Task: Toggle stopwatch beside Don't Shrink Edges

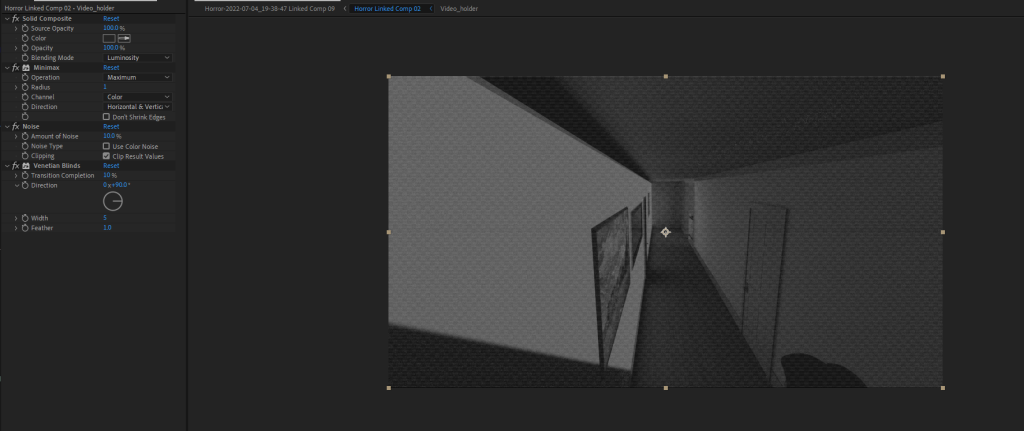Action: [25, 117]
